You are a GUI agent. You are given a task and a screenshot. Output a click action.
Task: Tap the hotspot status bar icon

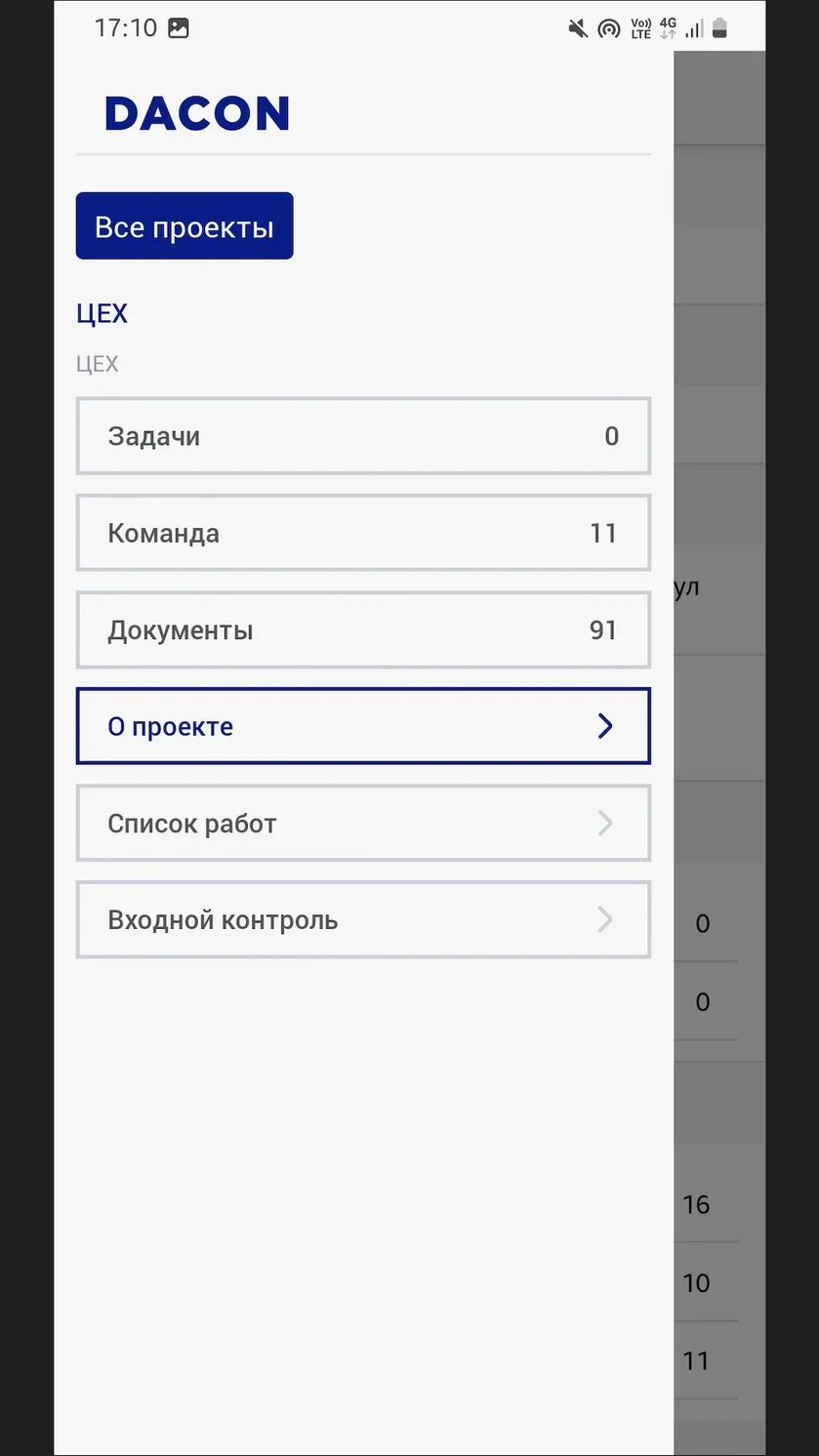(608, 28)
